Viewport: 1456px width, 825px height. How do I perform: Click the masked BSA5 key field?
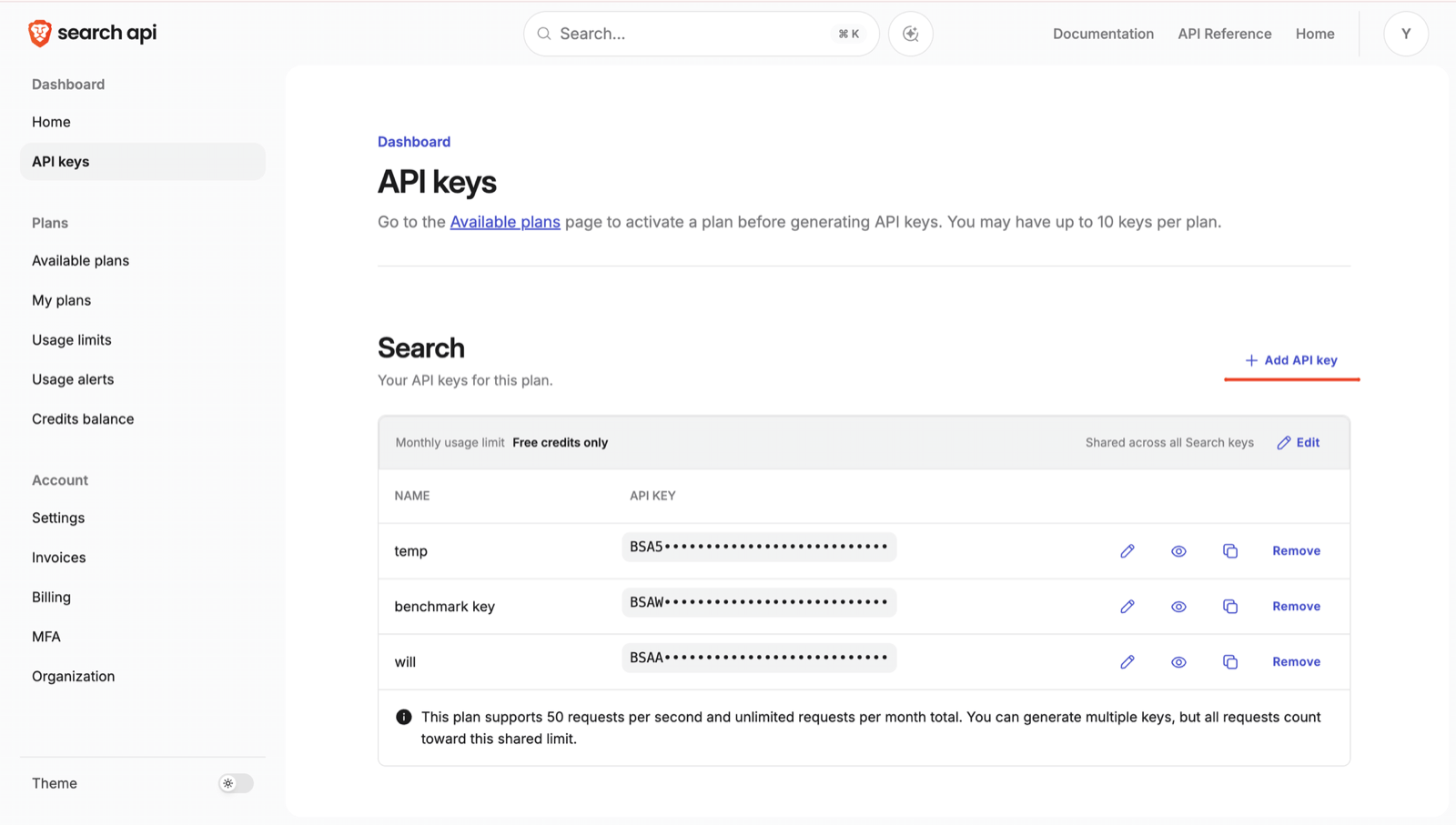759,548
